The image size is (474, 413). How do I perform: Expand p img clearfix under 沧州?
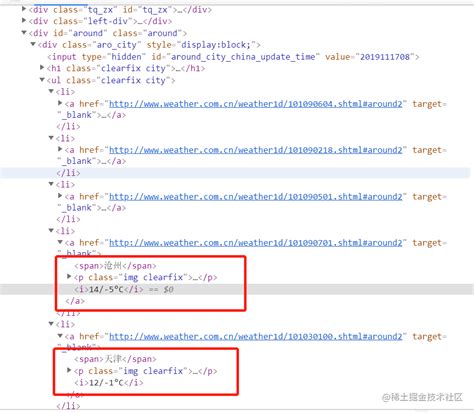pos(69,276)
